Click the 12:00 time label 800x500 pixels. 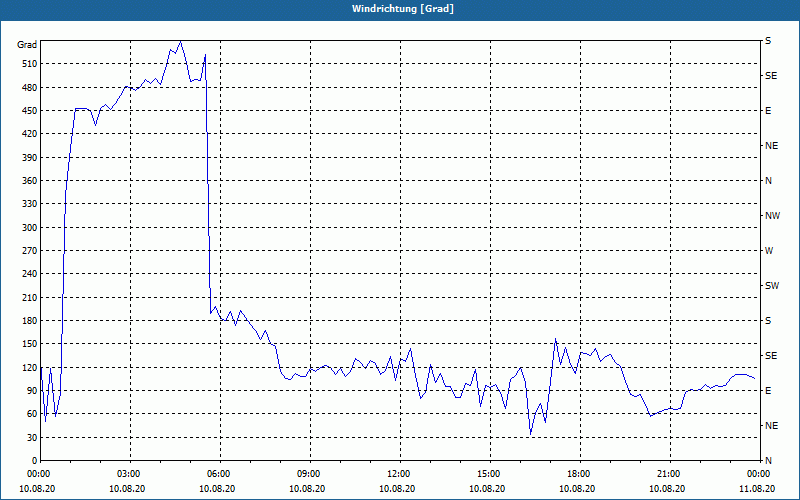[397, 473]
